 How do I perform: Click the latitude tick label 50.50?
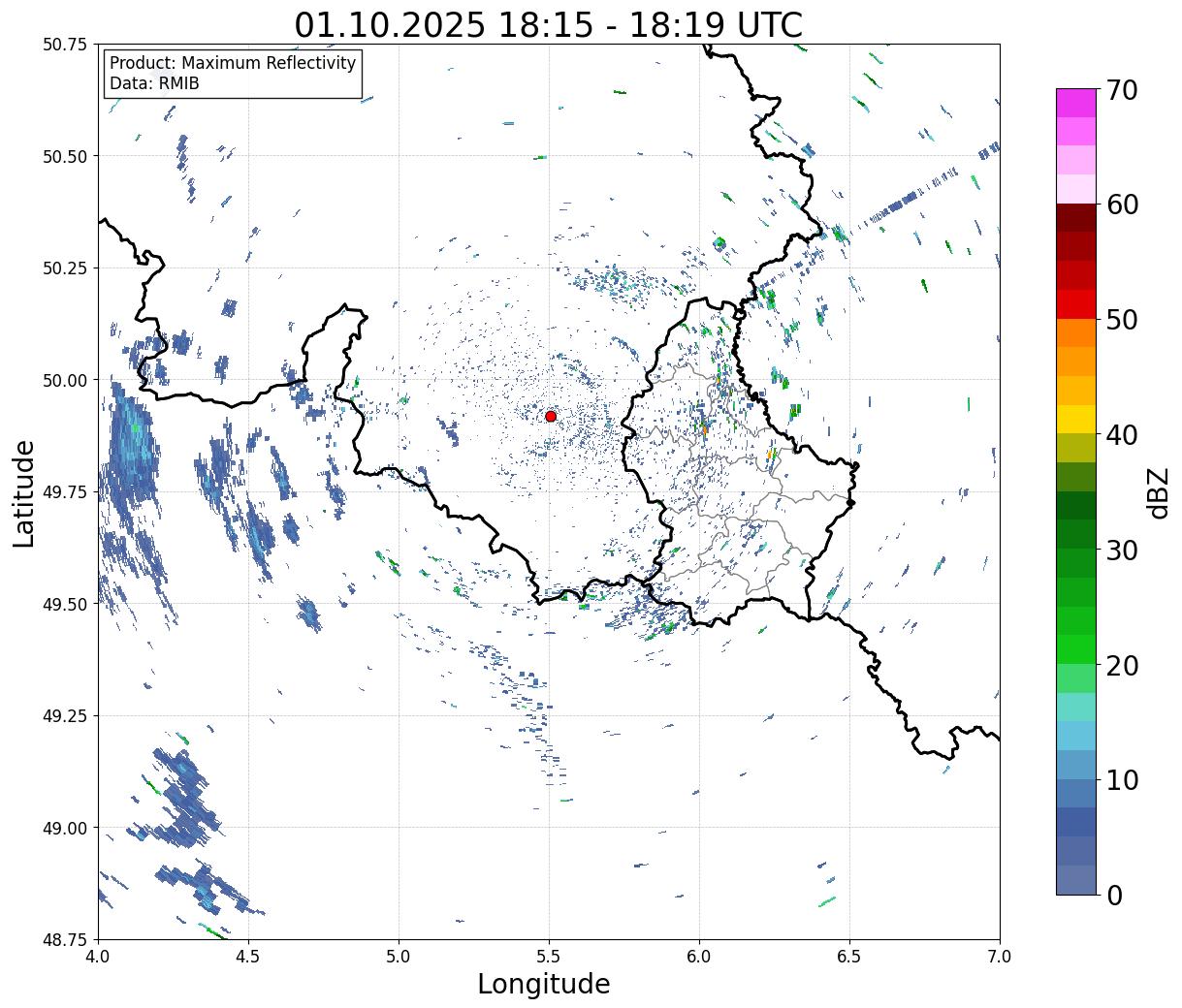click(65, 156)
